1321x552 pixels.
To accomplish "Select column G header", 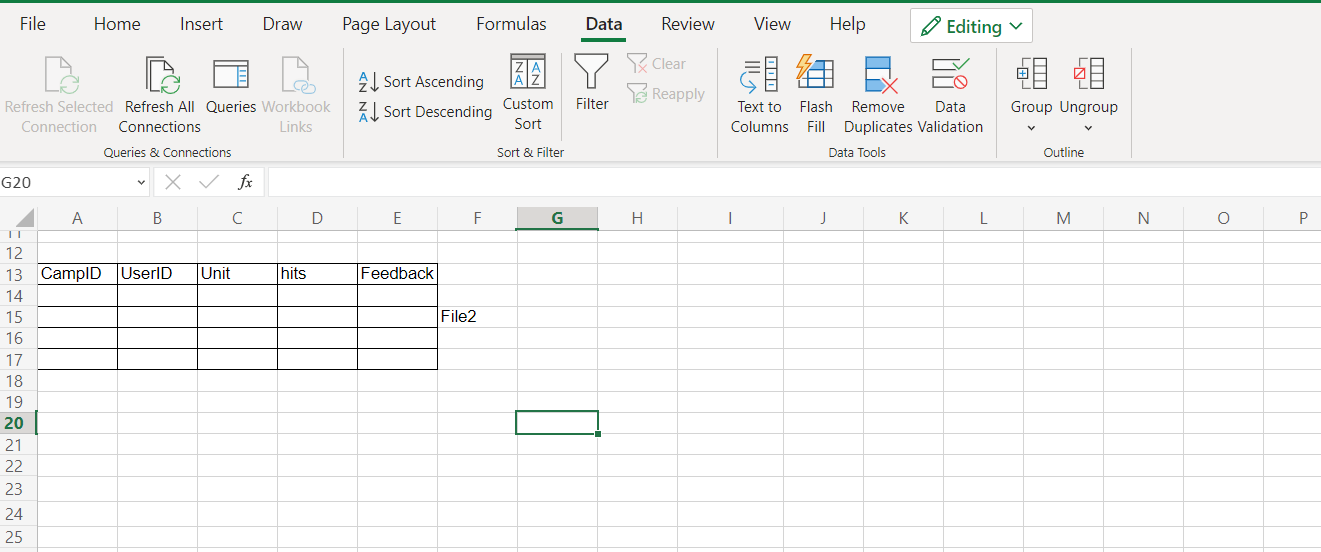I will 557,218.
